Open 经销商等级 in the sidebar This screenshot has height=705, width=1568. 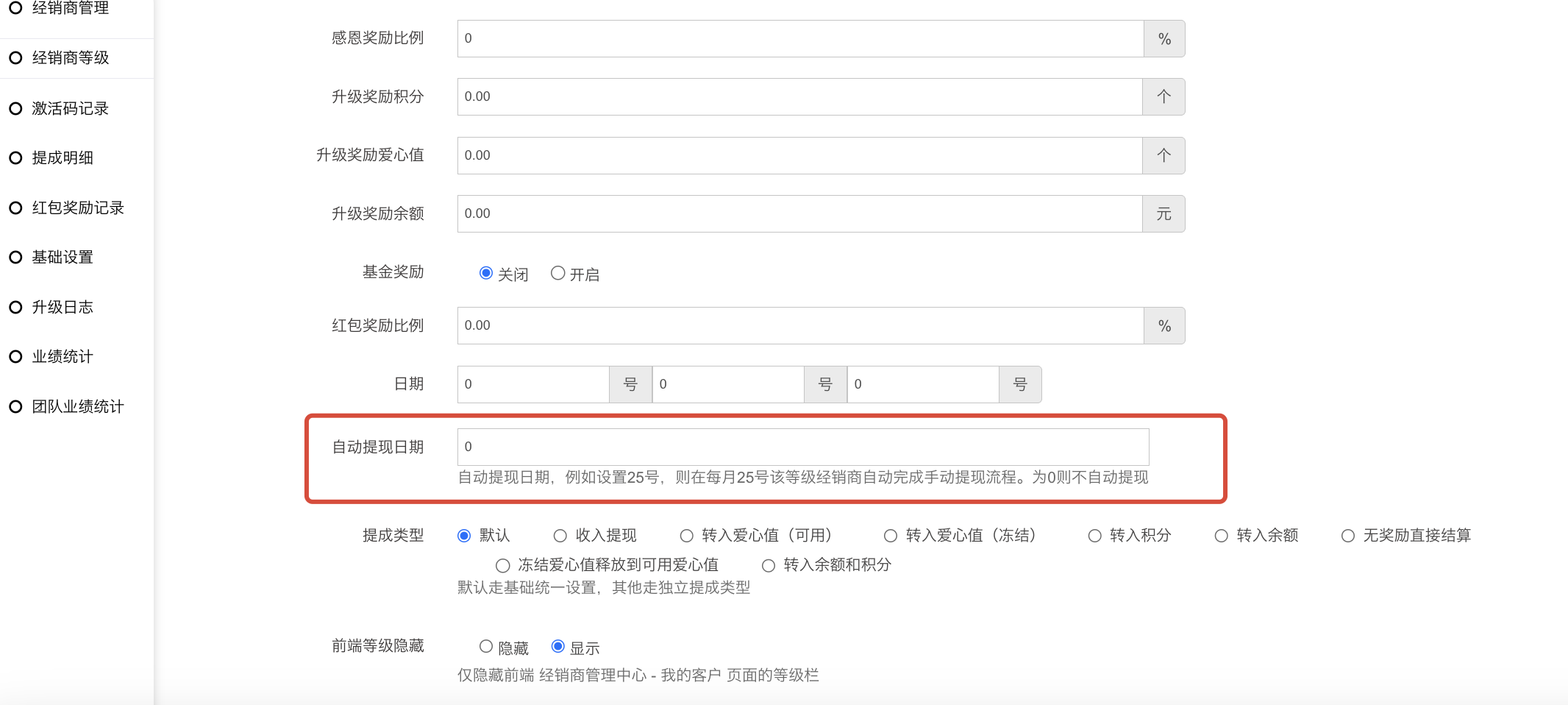click(x=70, y=58)
